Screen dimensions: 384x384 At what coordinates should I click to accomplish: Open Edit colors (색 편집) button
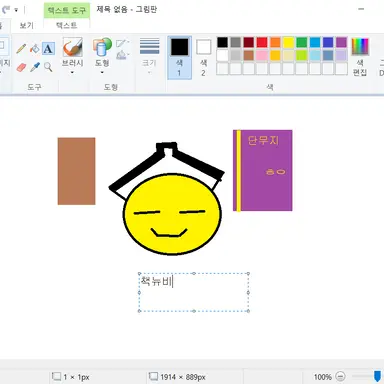[x=360, y=57]
